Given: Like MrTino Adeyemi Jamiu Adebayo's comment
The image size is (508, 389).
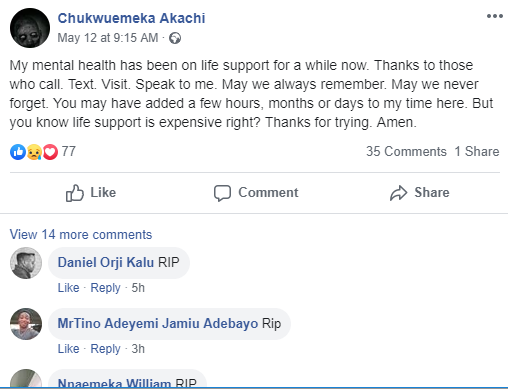Looking at the screenshot, I should (x=68, y=349).
